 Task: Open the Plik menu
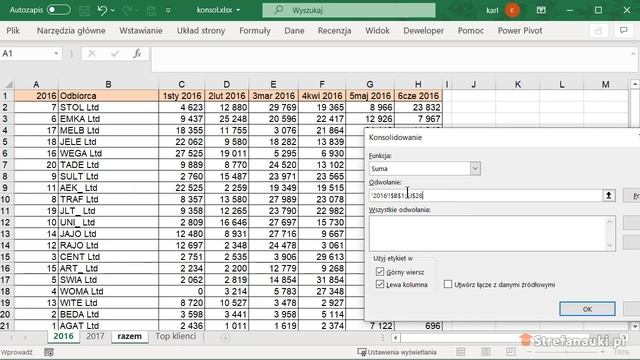pyautogui.click(x=13, y=31)
